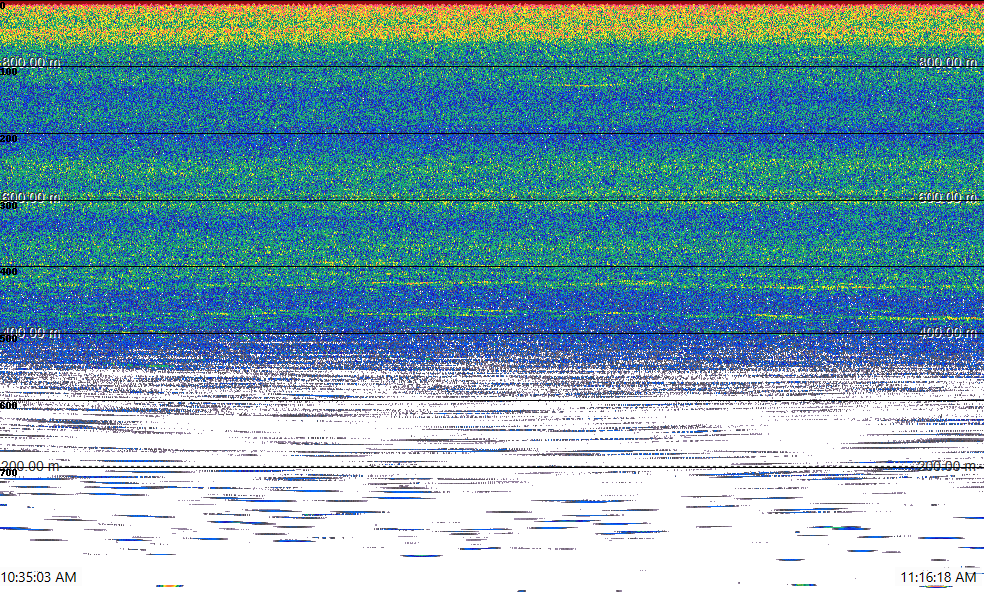Click the "300" range scale label
The image size is (984, 594).
click(x=9, y=206)
